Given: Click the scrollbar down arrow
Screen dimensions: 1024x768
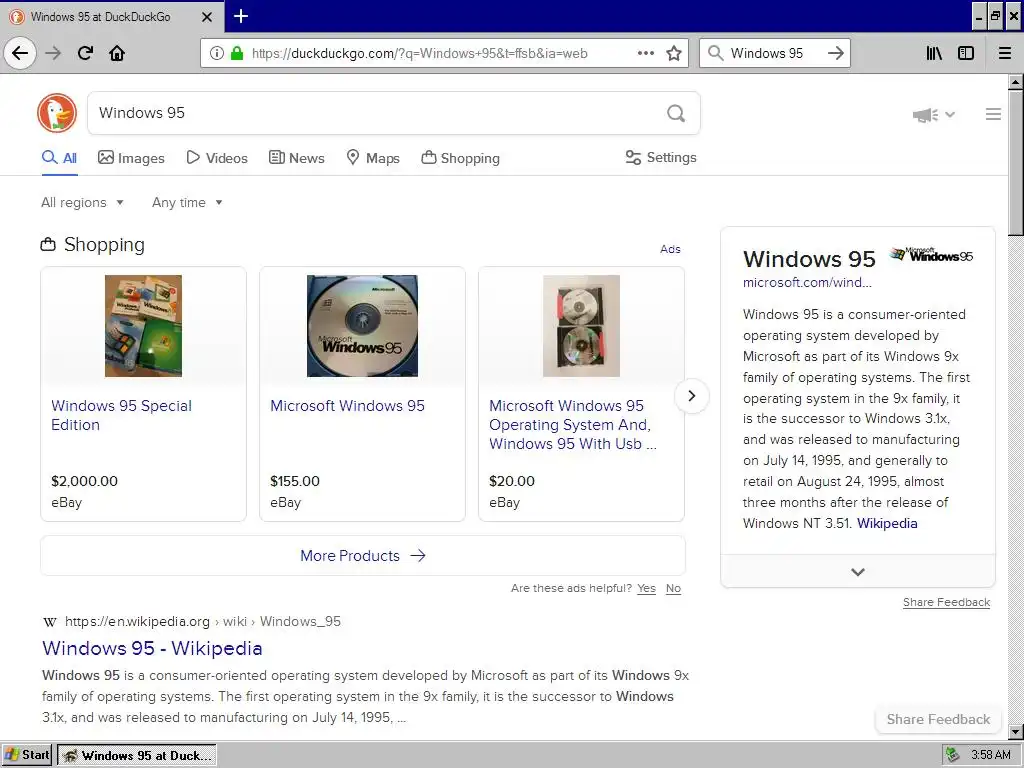Looking at the screenshot, I should pyautogui.click(x=1016, y=732).
